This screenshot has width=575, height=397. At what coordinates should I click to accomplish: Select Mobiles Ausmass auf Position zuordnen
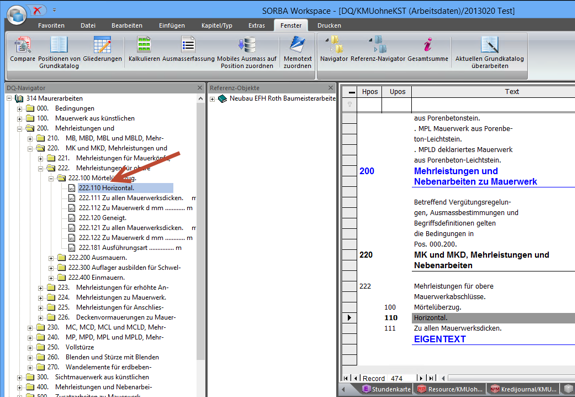tap(247, 52)
